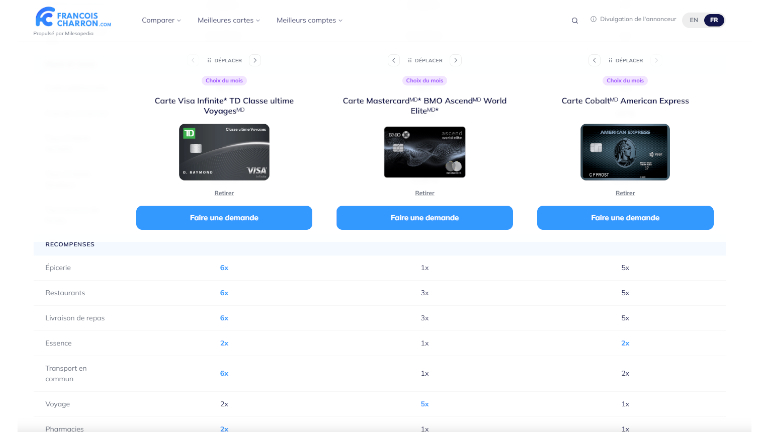Move the TD Visa Infinite card right
Screen dimensions: 768x432
[x=255, y=60]
